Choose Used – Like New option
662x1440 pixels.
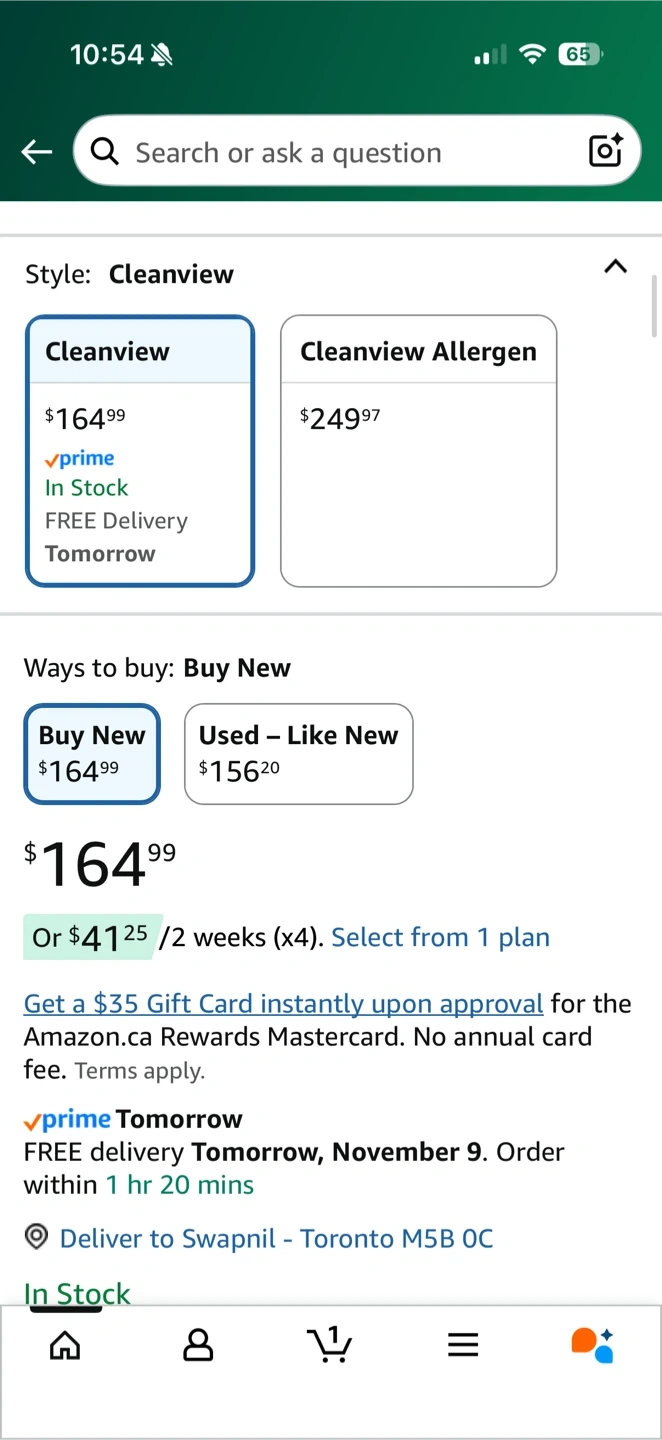(x=298, y=753)
